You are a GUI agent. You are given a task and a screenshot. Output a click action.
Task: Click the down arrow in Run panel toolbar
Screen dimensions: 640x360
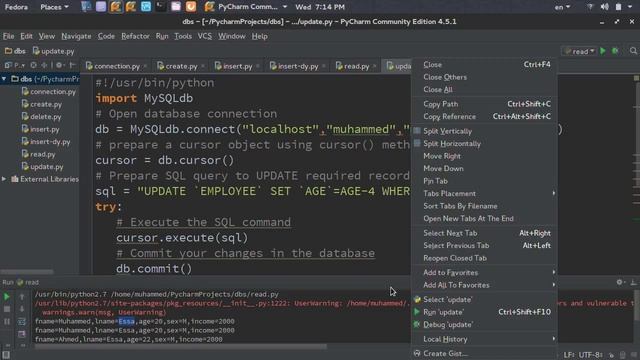22,309
